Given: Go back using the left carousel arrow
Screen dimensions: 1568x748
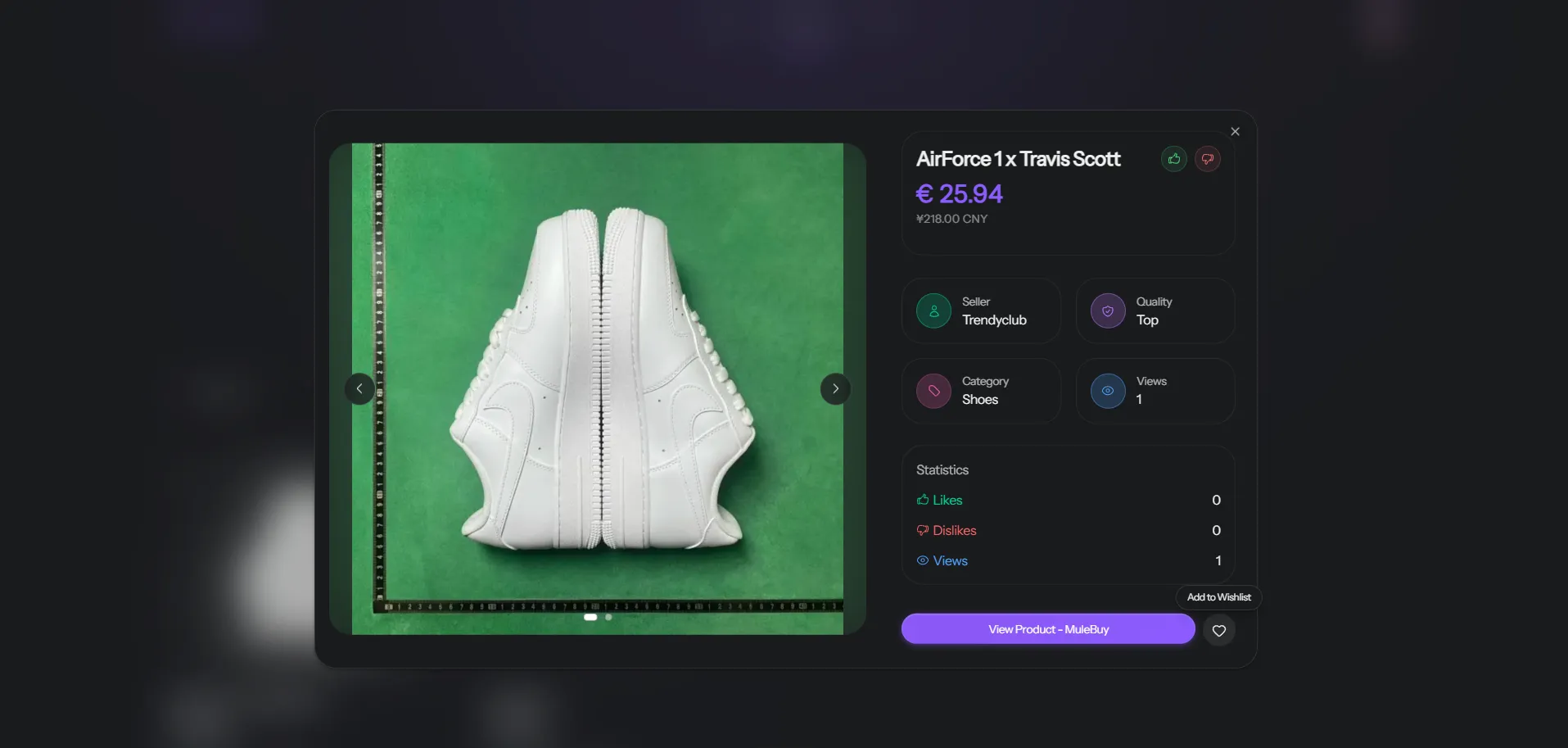Looking at the screenshot, I should (x=359, y=388).
